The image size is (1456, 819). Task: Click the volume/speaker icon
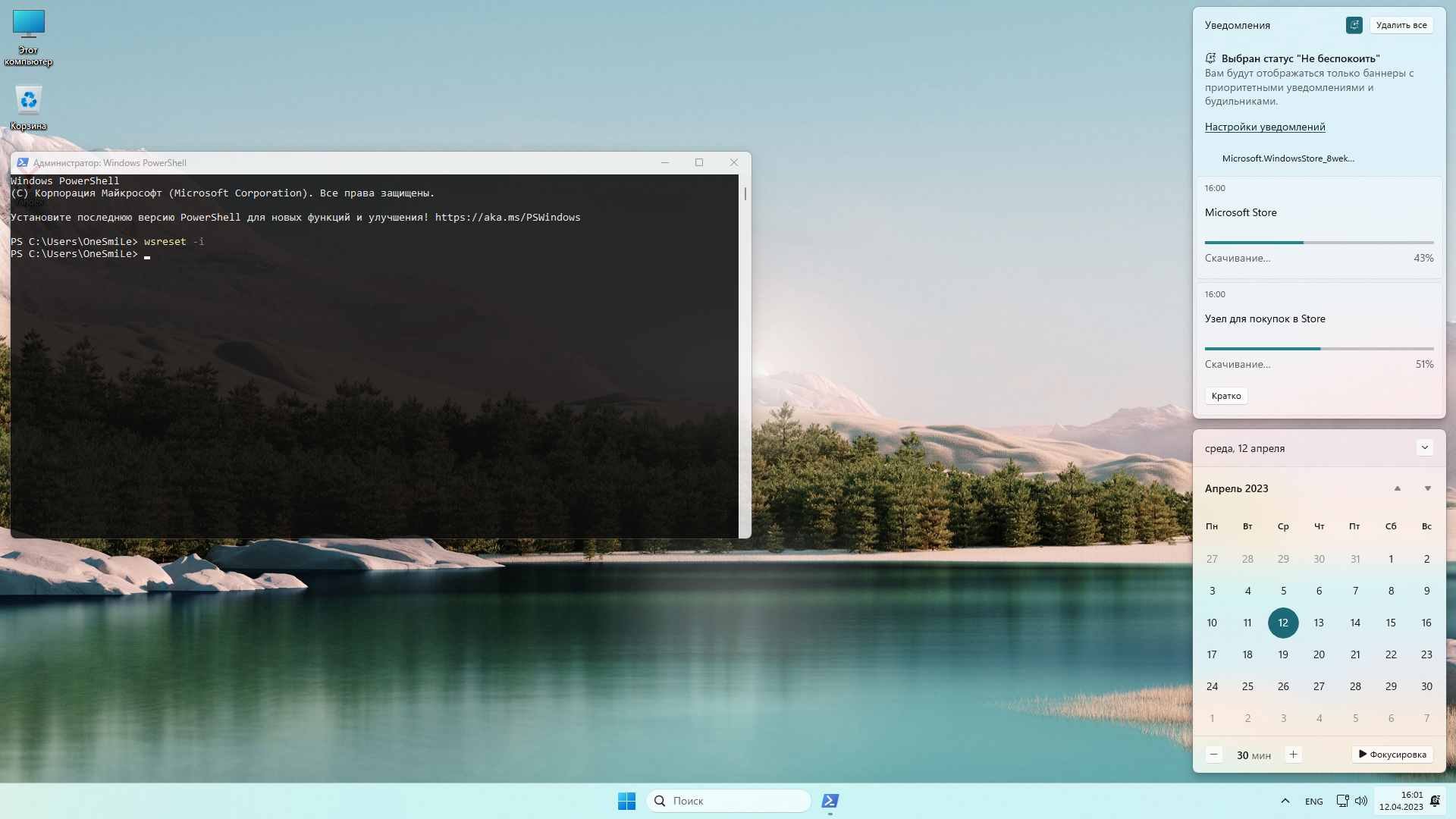1361,800
